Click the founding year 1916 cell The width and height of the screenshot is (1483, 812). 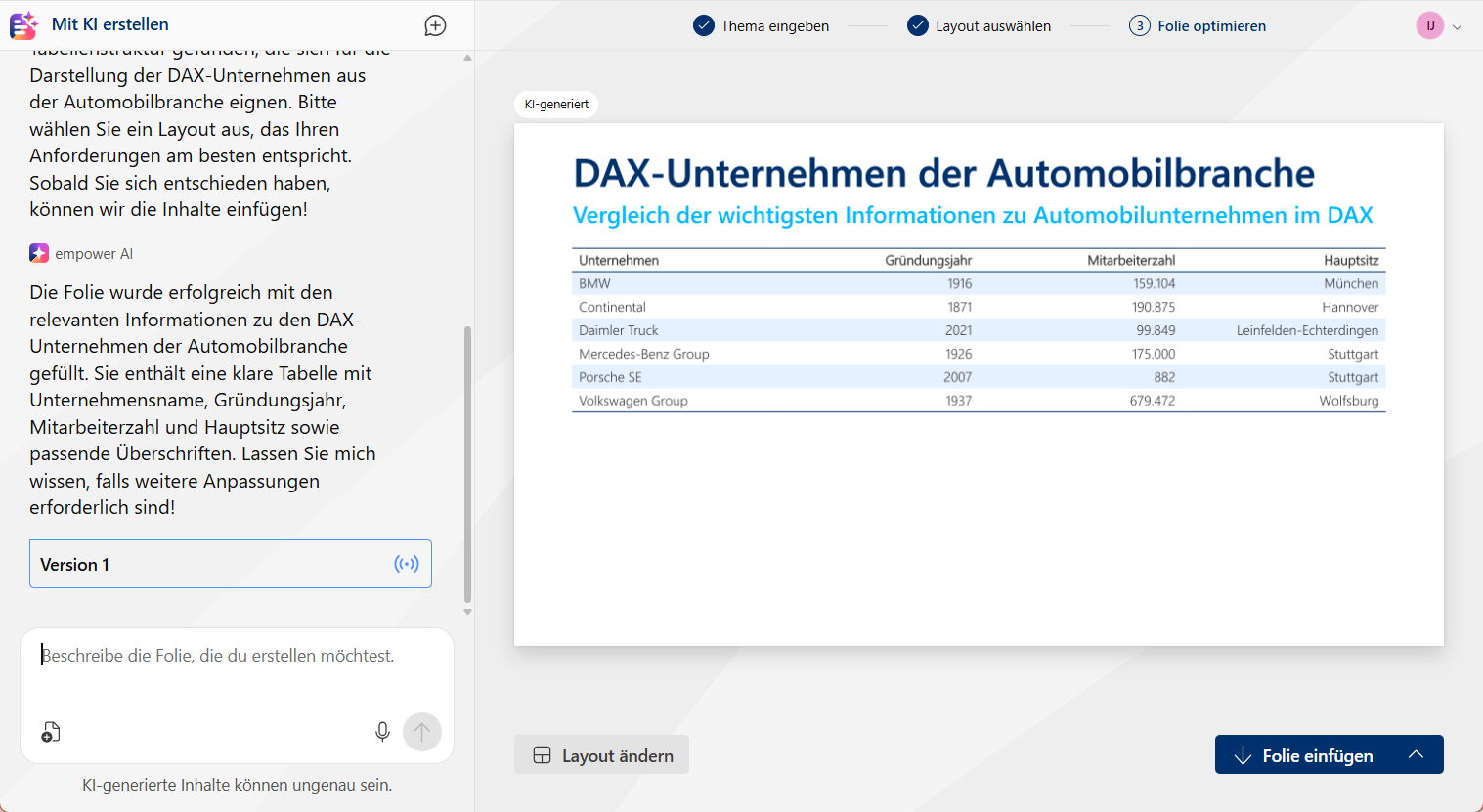point(959,283)
